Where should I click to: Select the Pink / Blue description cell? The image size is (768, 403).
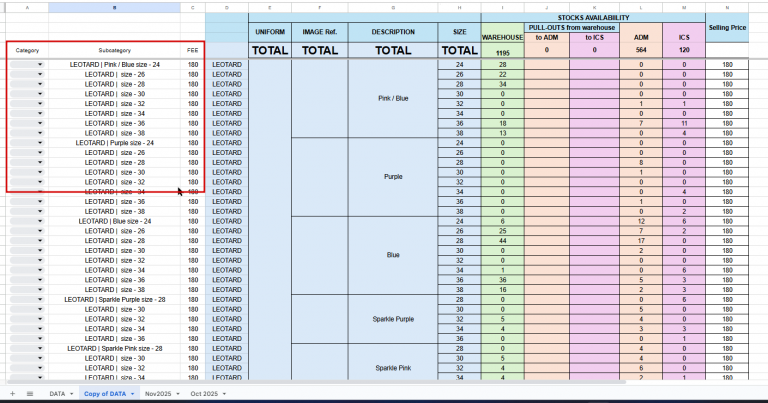393,98
